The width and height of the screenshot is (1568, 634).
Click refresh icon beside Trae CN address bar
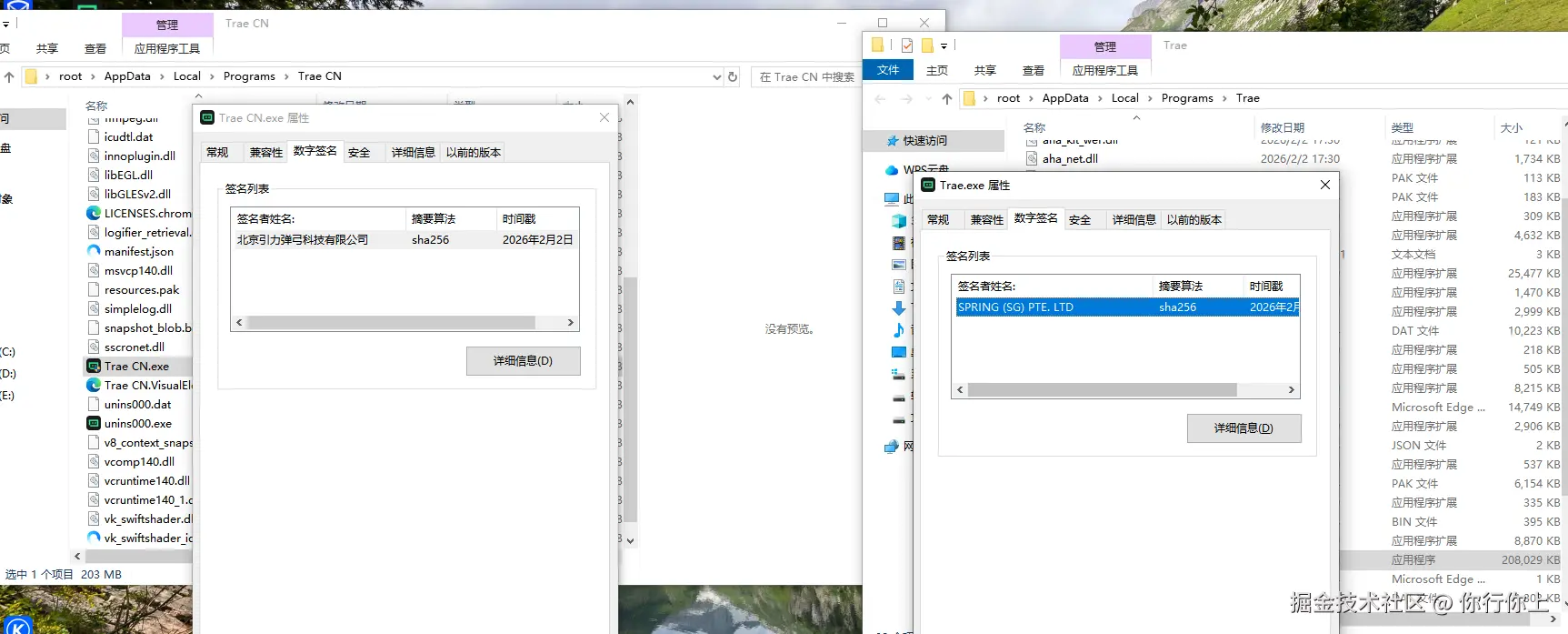click(733, 76)
